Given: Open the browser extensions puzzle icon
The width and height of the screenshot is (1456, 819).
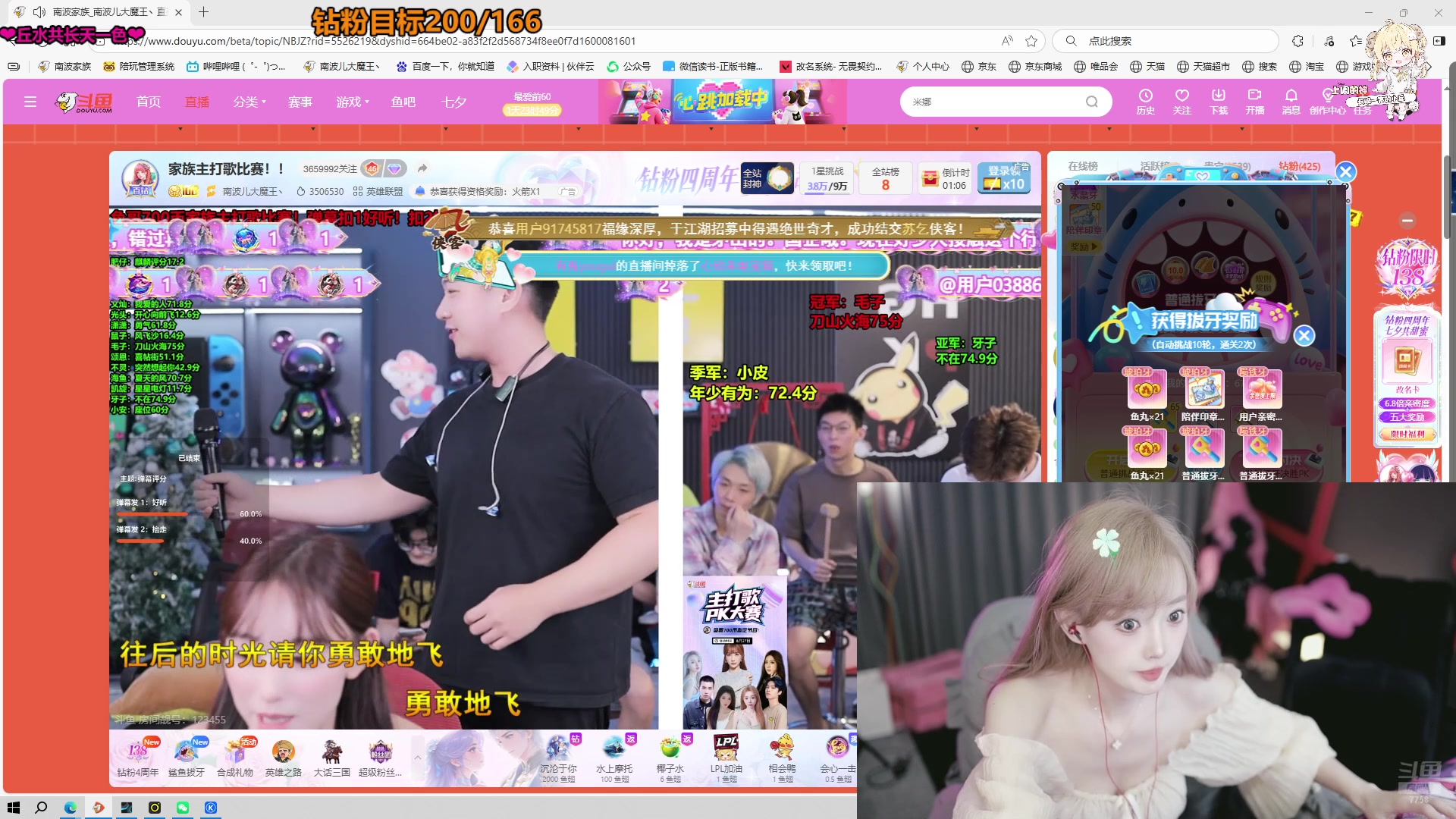Looking at the screenshot, I should 1298,41.
